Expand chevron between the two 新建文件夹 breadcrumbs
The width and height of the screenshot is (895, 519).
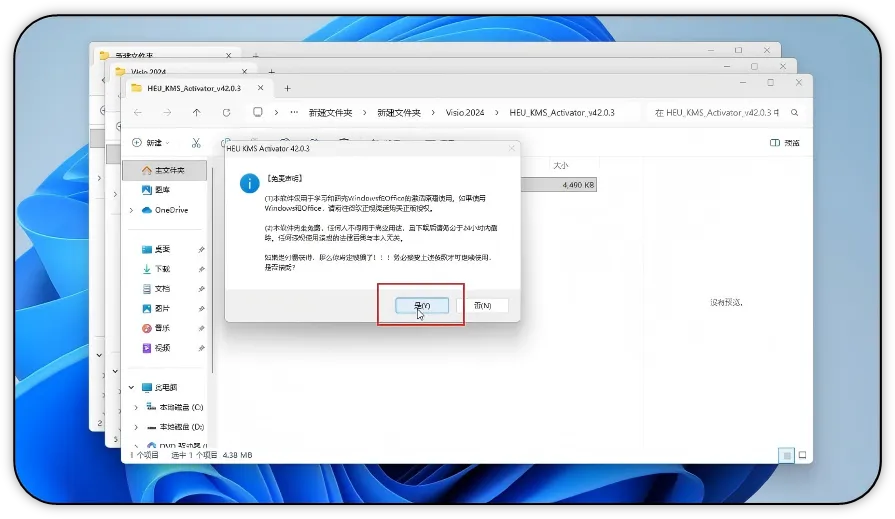tap(364, 112)
